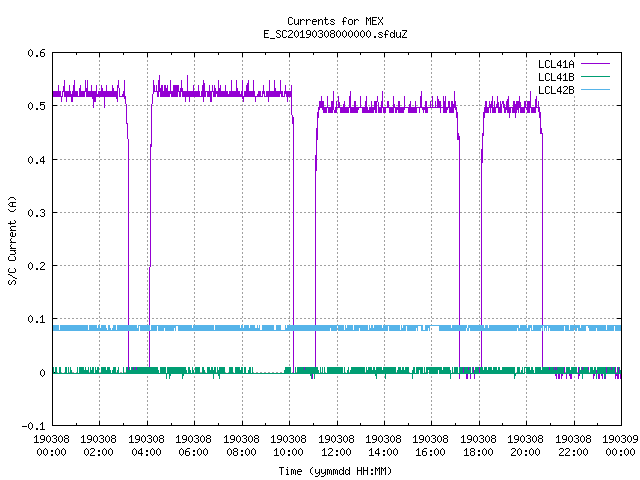Screen dimensions: 640x480
Task: Click the blue line sample beside LCL42B
Action: coord(595,89)
